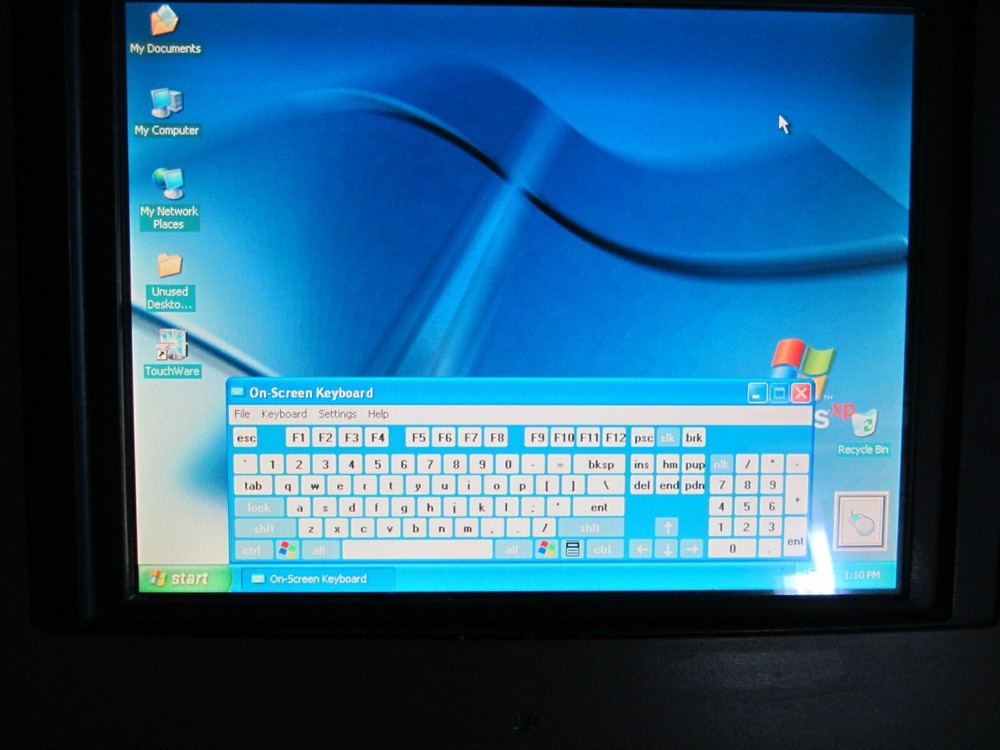Click the left Windows logo key
This screenshot has height=750, width=1000.
pyautogui.click(x=288, y=549)
